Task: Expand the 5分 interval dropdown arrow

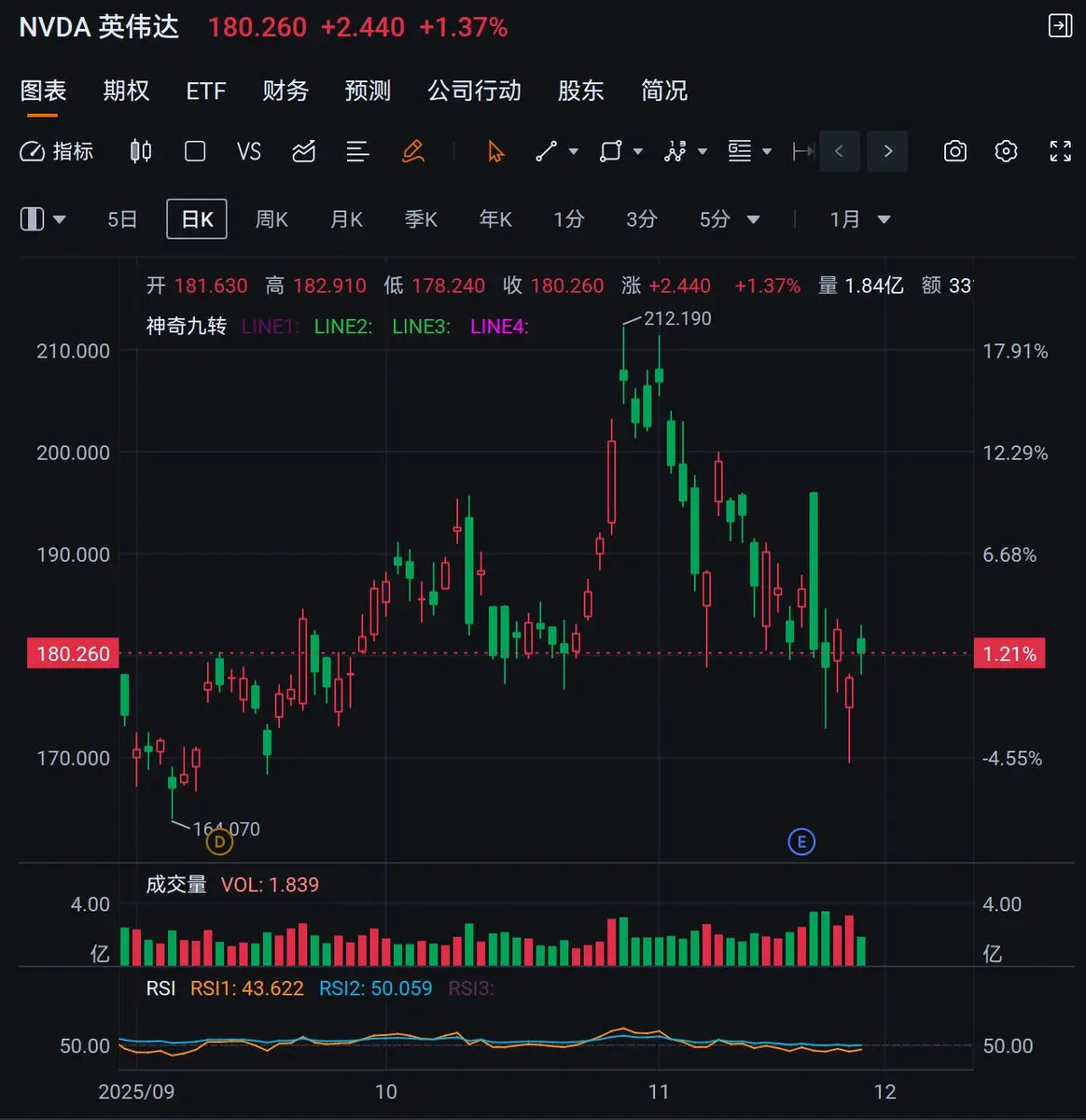Action: click(754, 220)
